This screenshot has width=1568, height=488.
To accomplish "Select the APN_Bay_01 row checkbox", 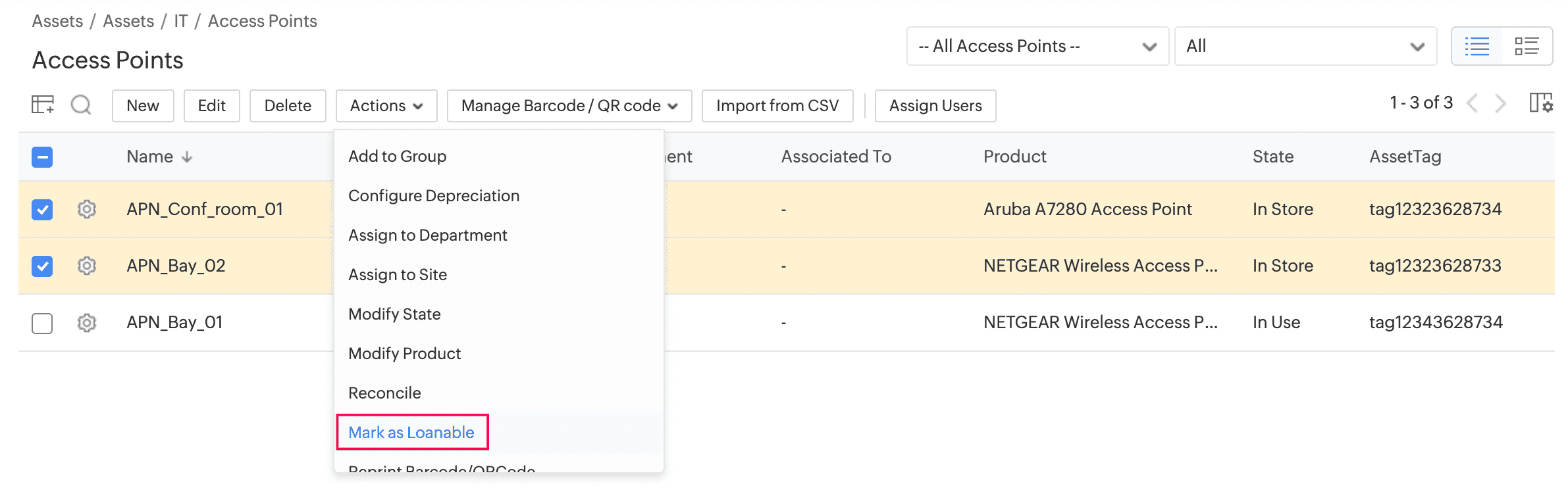I will [42, 323].
